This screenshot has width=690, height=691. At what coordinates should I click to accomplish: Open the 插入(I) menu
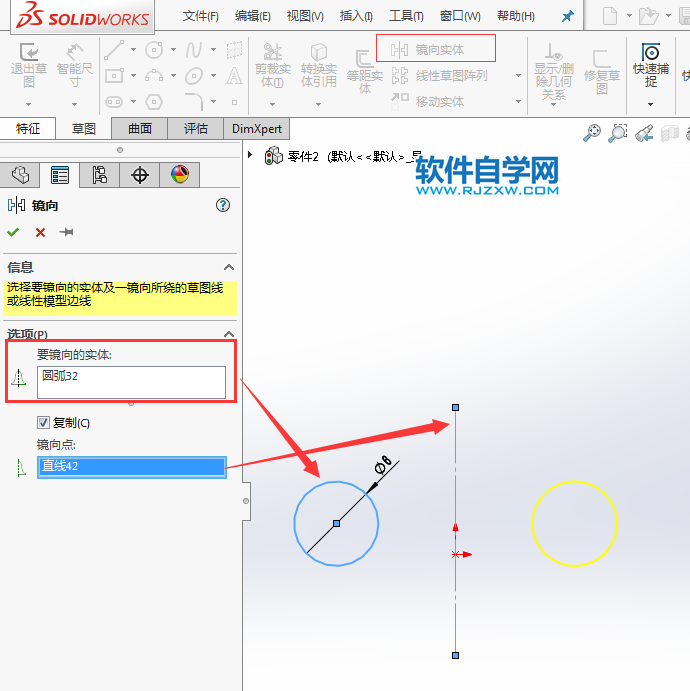pyautogui.click(x=356, y=16)
